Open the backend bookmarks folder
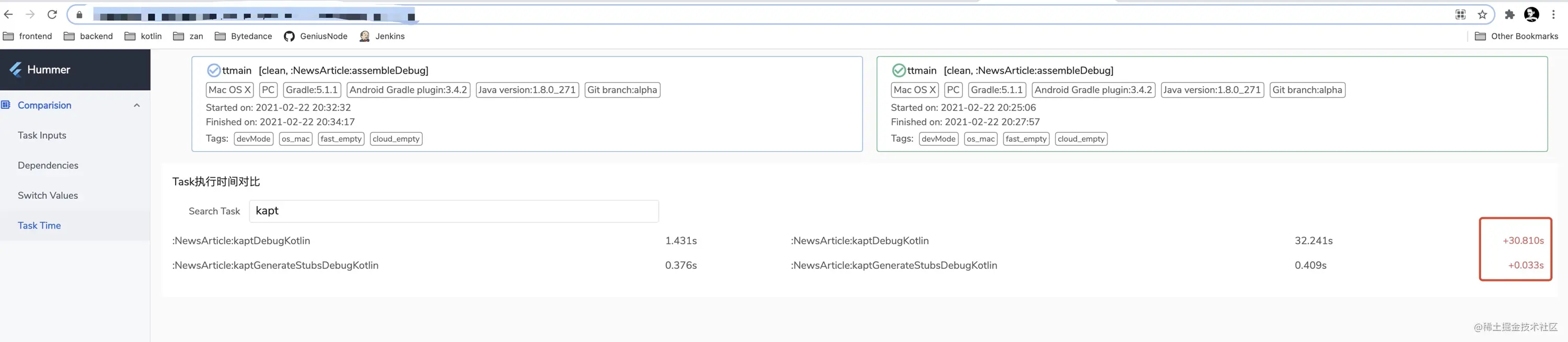This screenshot has height=342, width=1568. click(89, 37)
